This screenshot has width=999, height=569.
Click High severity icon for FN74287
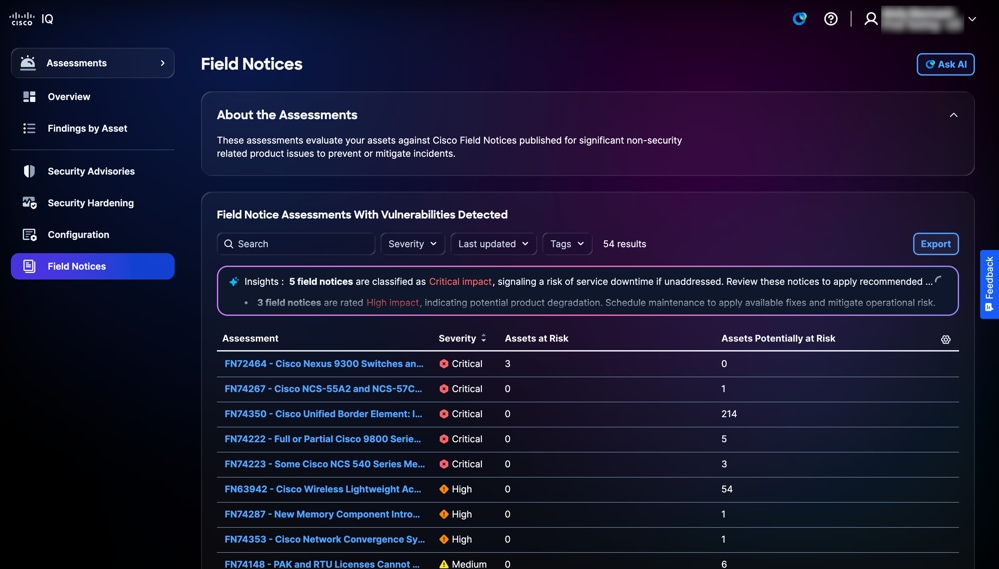pyautogui.click(x=444, y=514)
